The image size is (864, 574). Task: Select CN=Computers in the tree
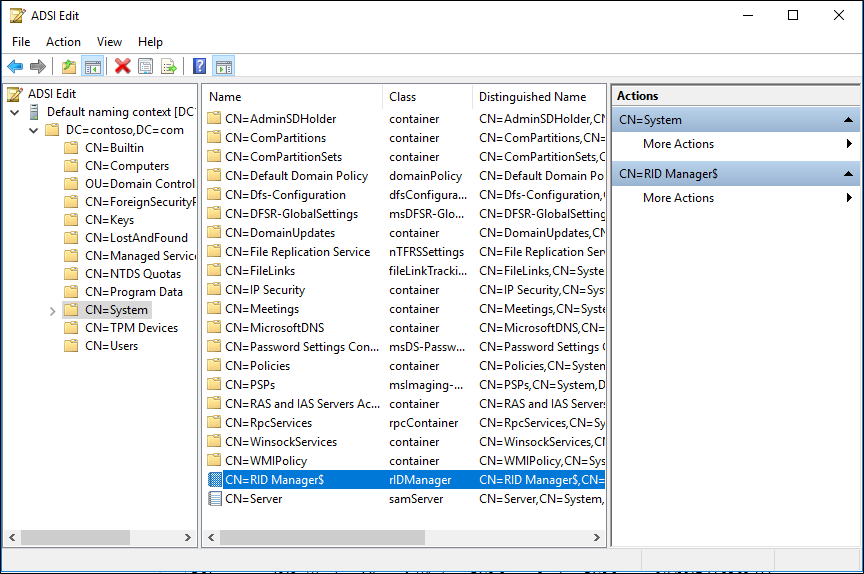pos(127,166)
